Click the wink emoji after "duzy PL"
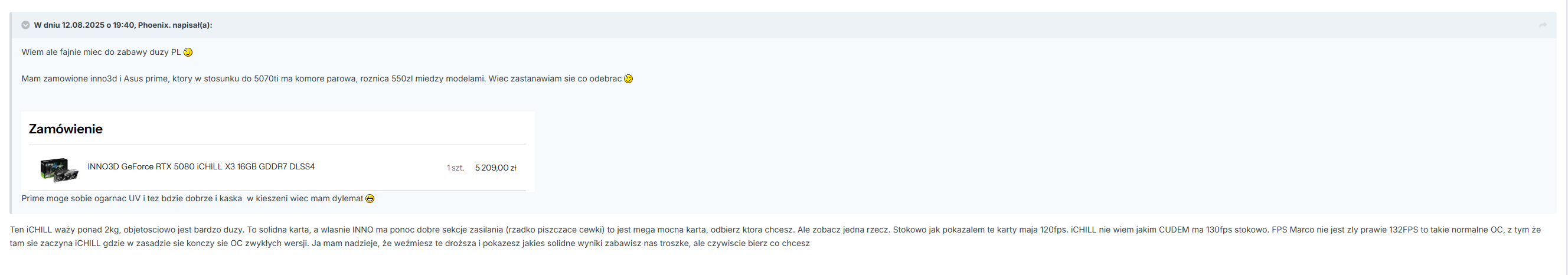 coord(188,53)
